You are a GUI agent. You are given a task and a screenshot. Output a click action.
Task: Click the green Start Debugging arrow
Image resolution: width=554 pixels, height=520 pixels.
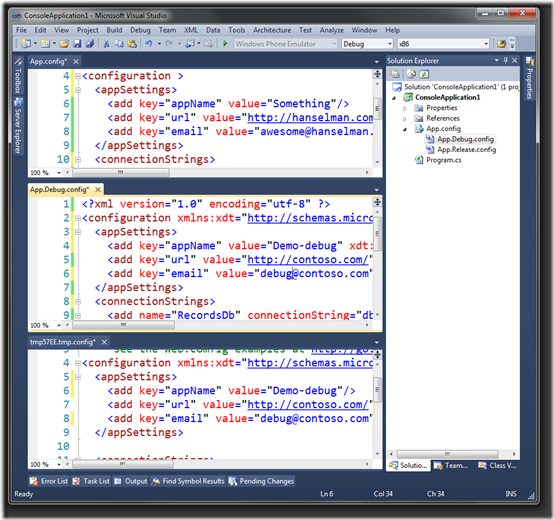225,44
